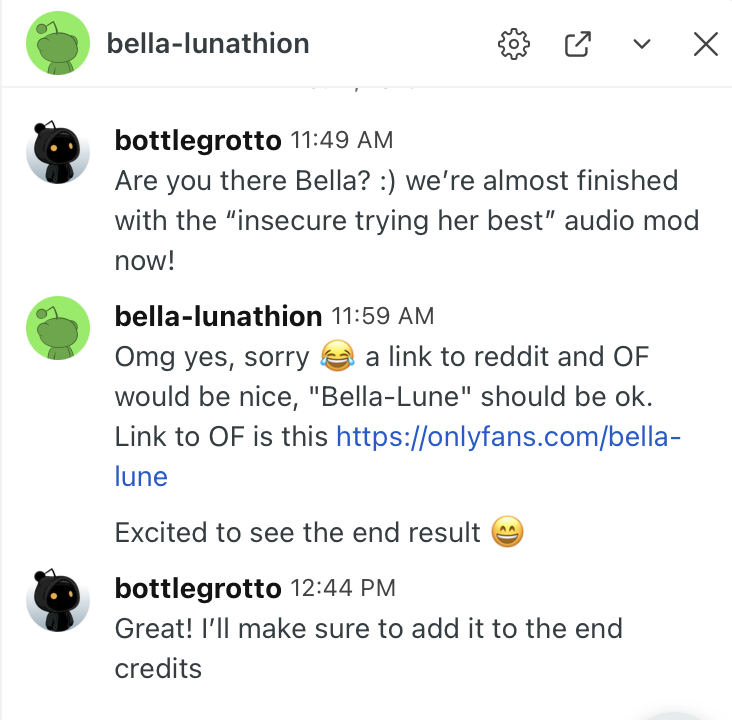Click the 11:59 AM timestamp

[382, 316]
